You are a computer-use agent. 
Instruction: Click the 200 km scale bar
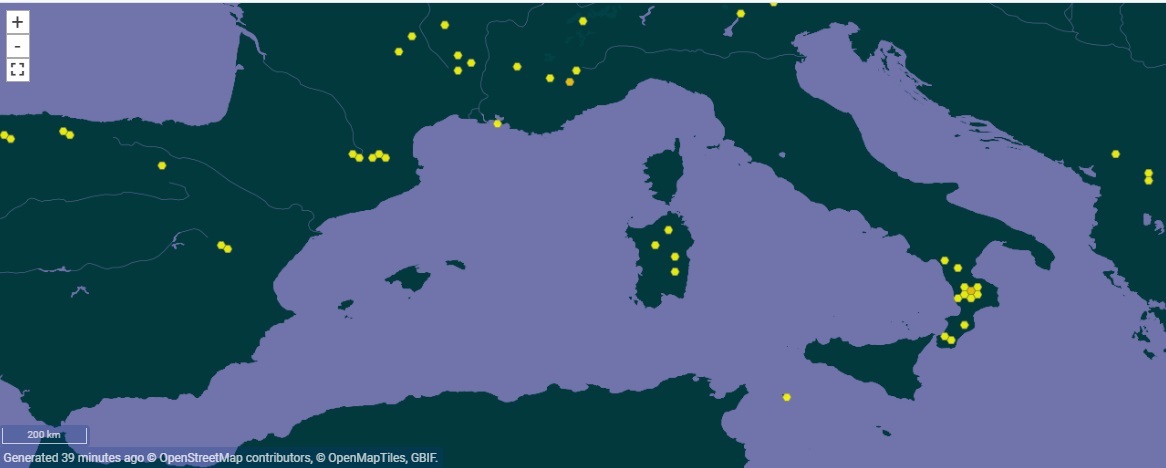(45, 435)
